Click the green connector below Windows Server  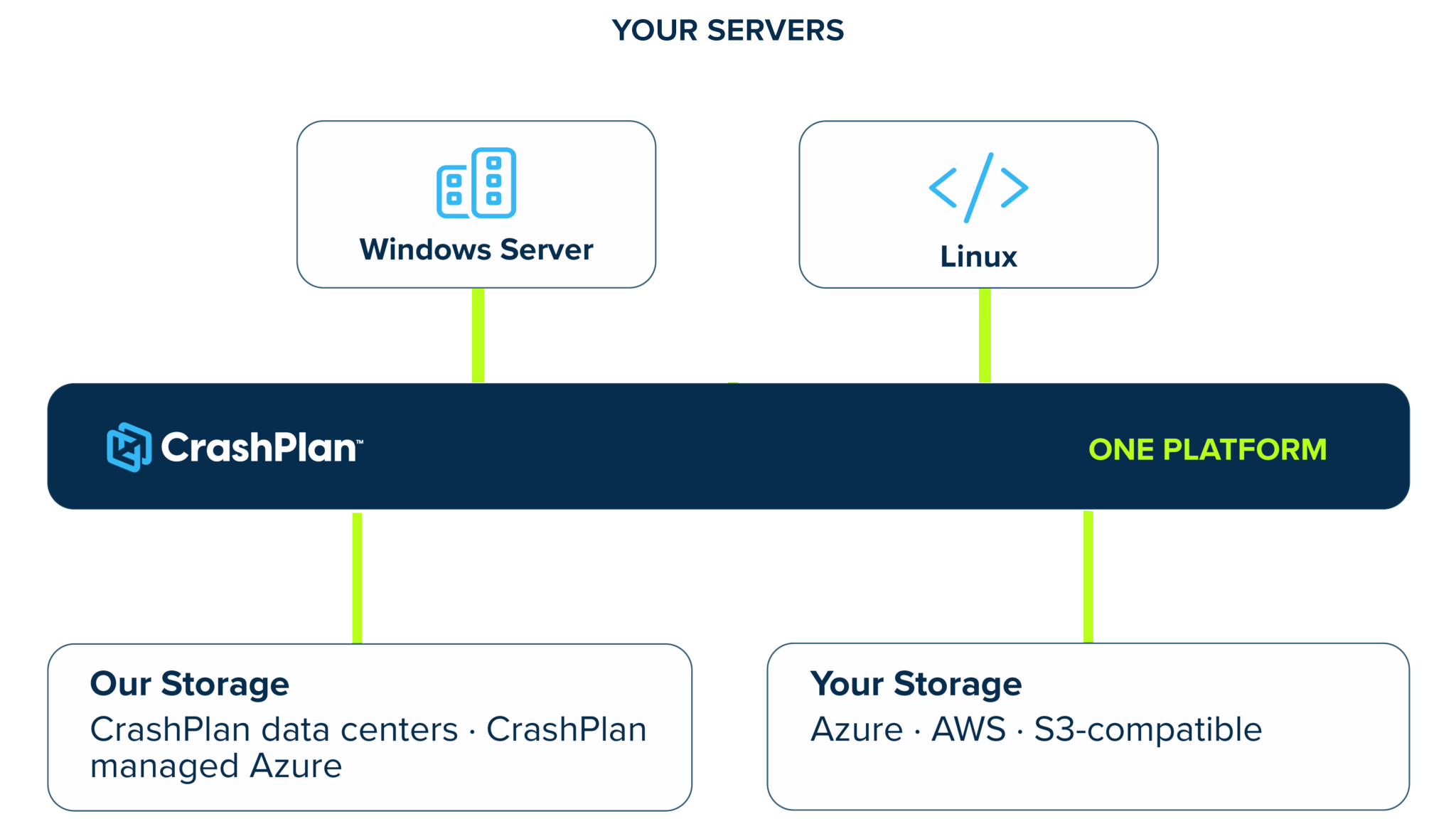478,336
